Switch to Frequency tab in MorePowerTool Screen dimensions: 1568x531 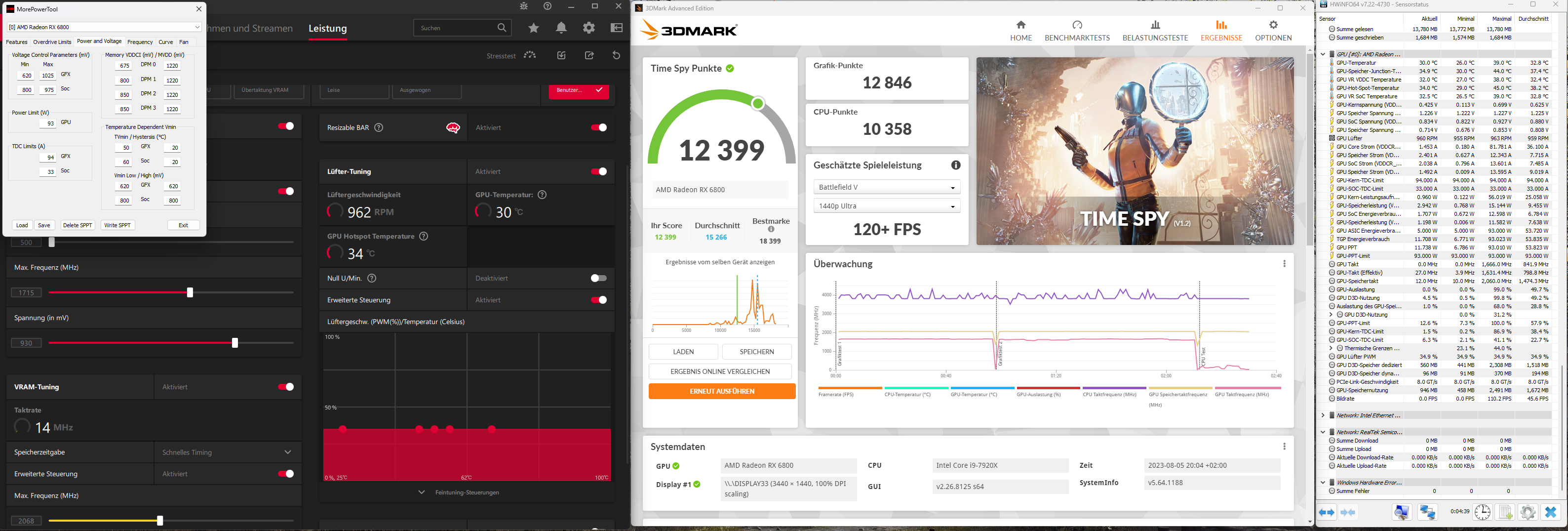140,42
